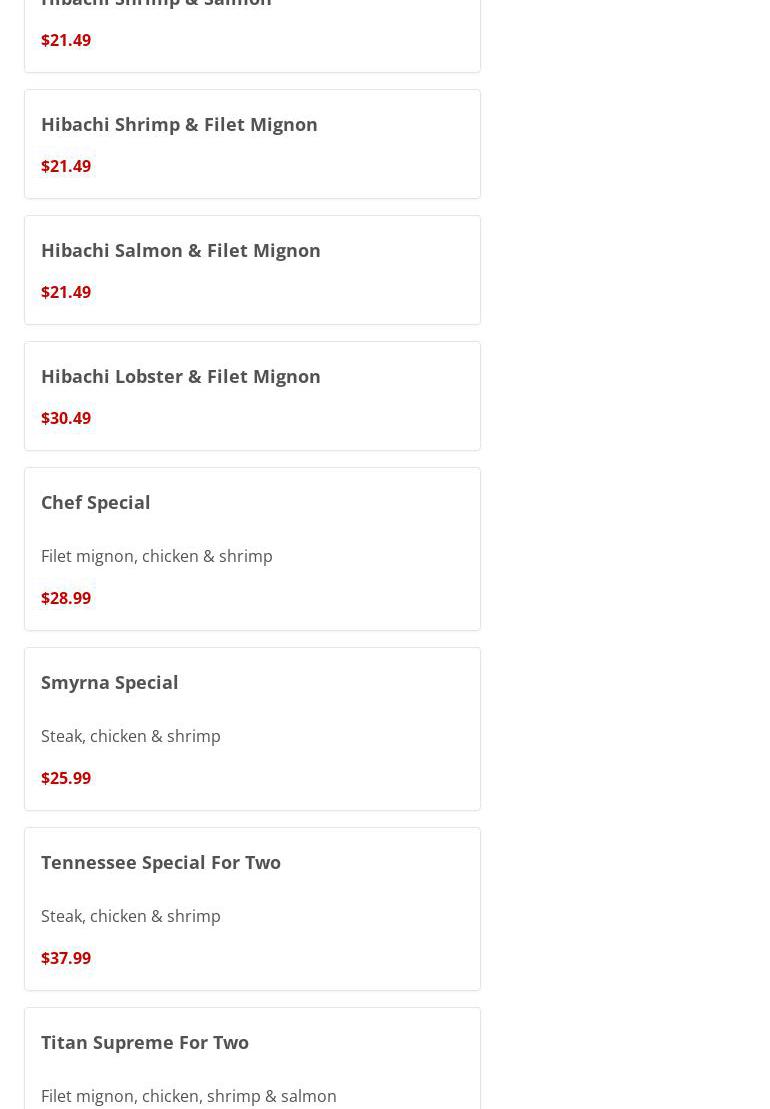Select Titan Supreme For Two
Viewport: 770px width, 1109px height.
145,1042
